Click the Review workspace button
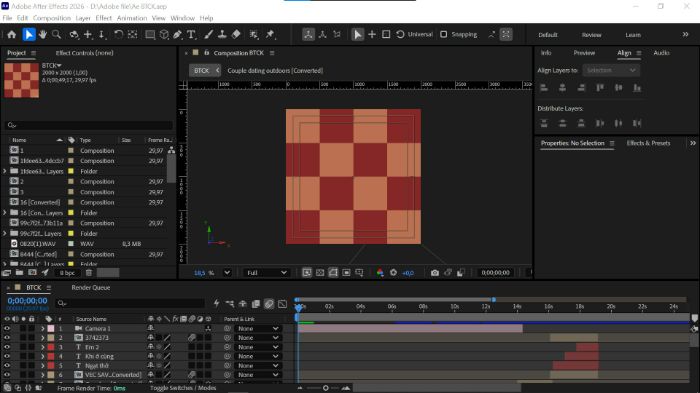The image size is (700, 393). (592, 34)
